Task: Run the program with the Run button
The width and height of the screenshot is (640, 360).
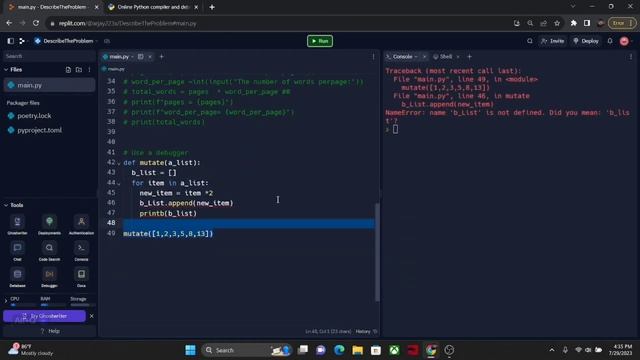Action: tap(320, 41)
